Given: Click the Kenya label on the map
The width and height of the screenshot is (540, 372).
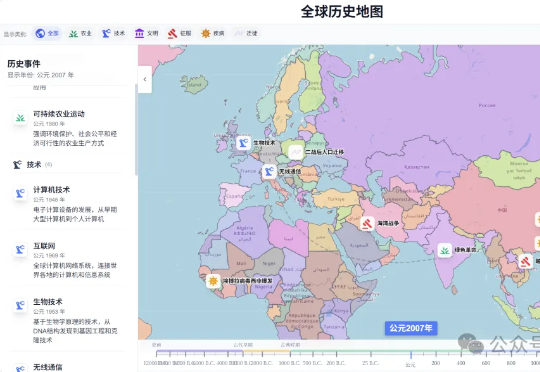Looking at the screenshot, I should 341,311.
